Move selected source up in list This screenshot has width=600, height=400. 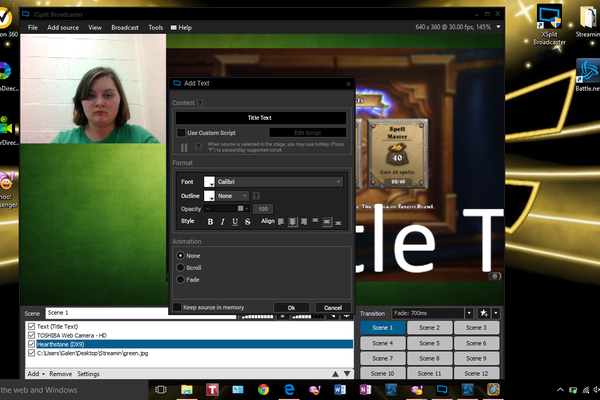pyautogui.click(x=335, y=374)
